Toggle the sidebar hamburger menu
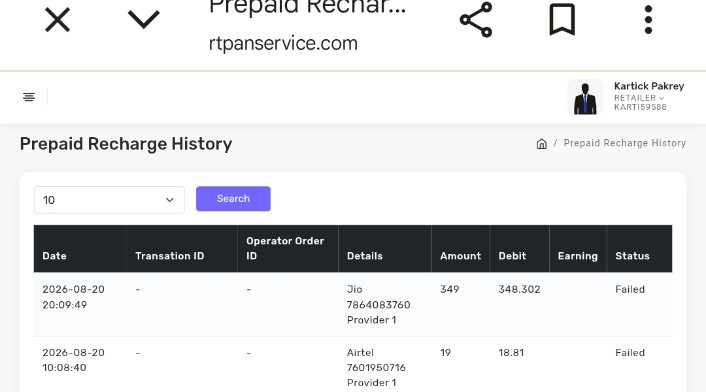Screen dimensions: 706x392 tap(29, 97)
